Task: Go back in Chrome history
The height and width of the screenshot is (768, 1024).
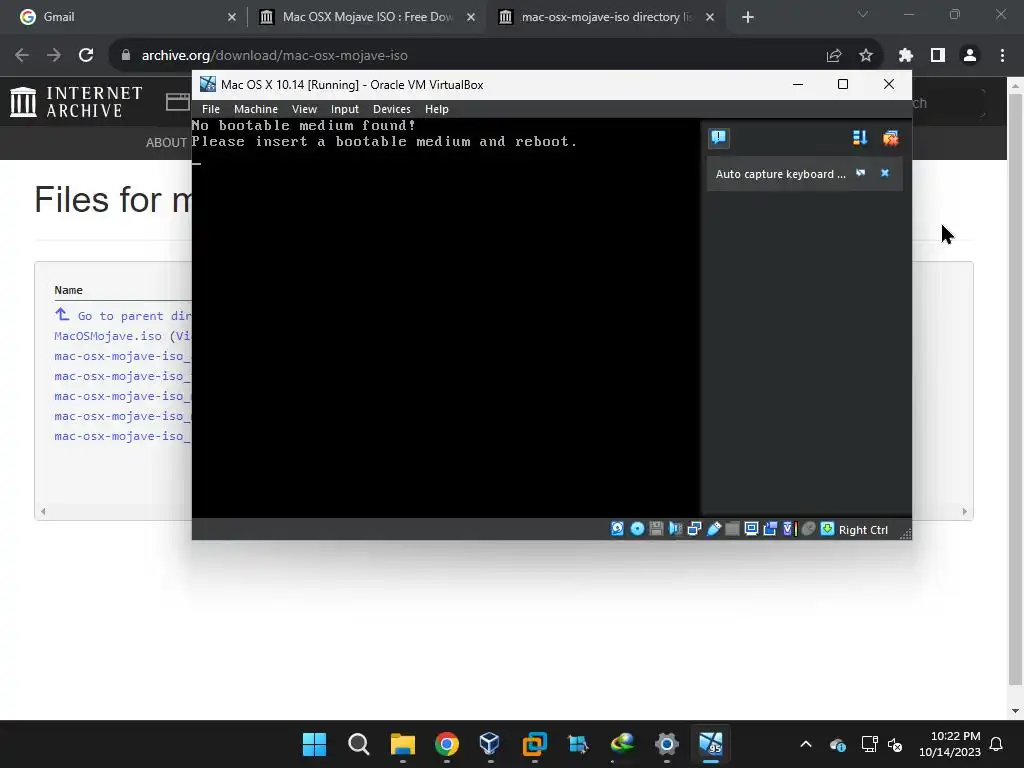Action: (x=22, y=56)
